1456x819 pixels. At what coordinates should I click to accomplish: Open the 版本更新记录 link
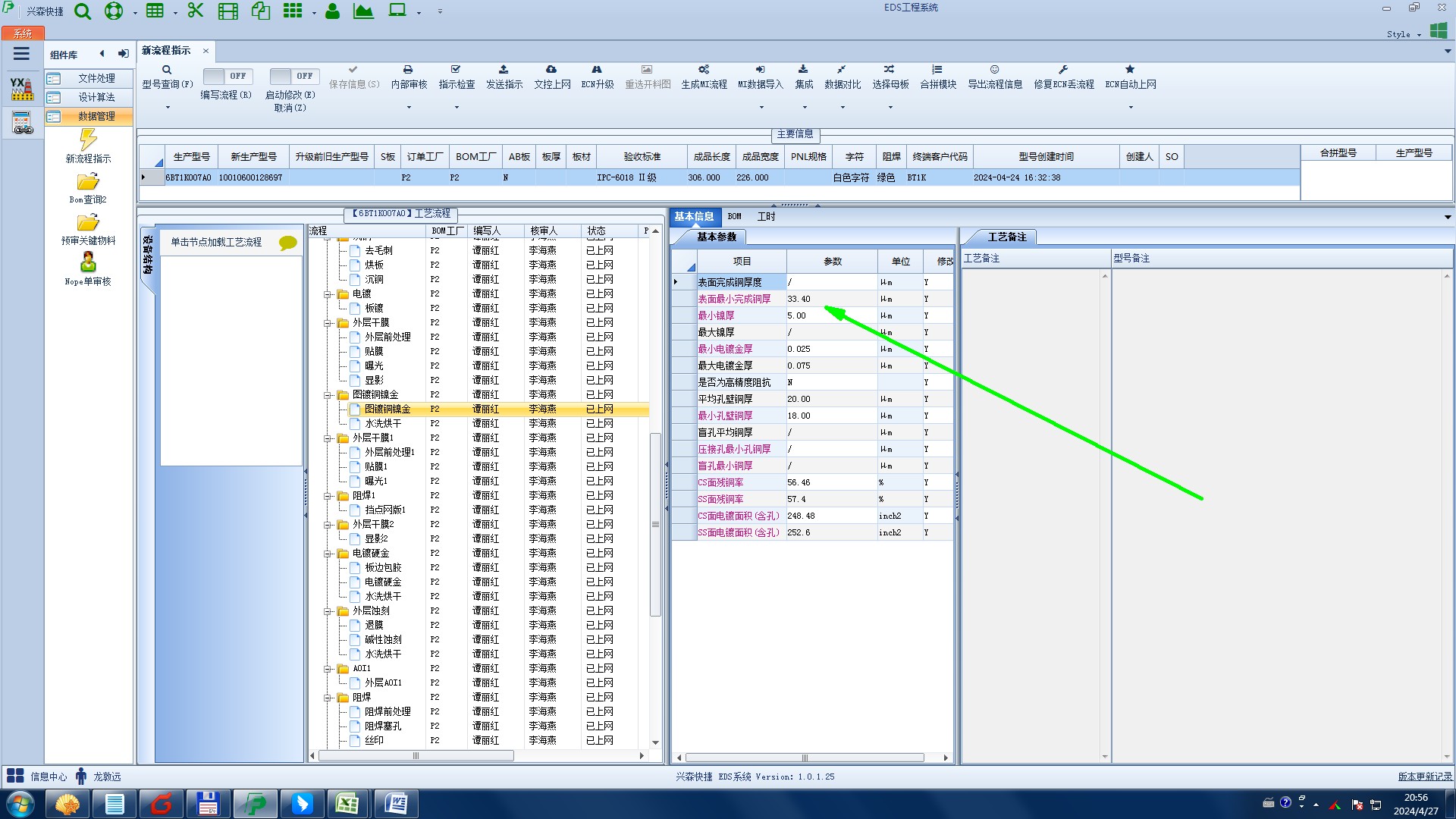(x=1424, y=777)
